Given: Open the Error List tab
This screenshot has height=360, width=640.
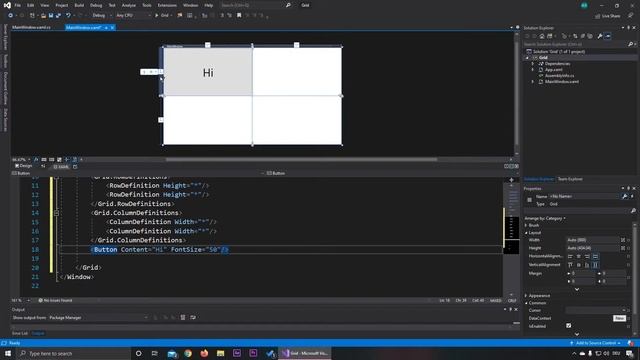Looking at the screenshot, I should [x=20, y=333].
